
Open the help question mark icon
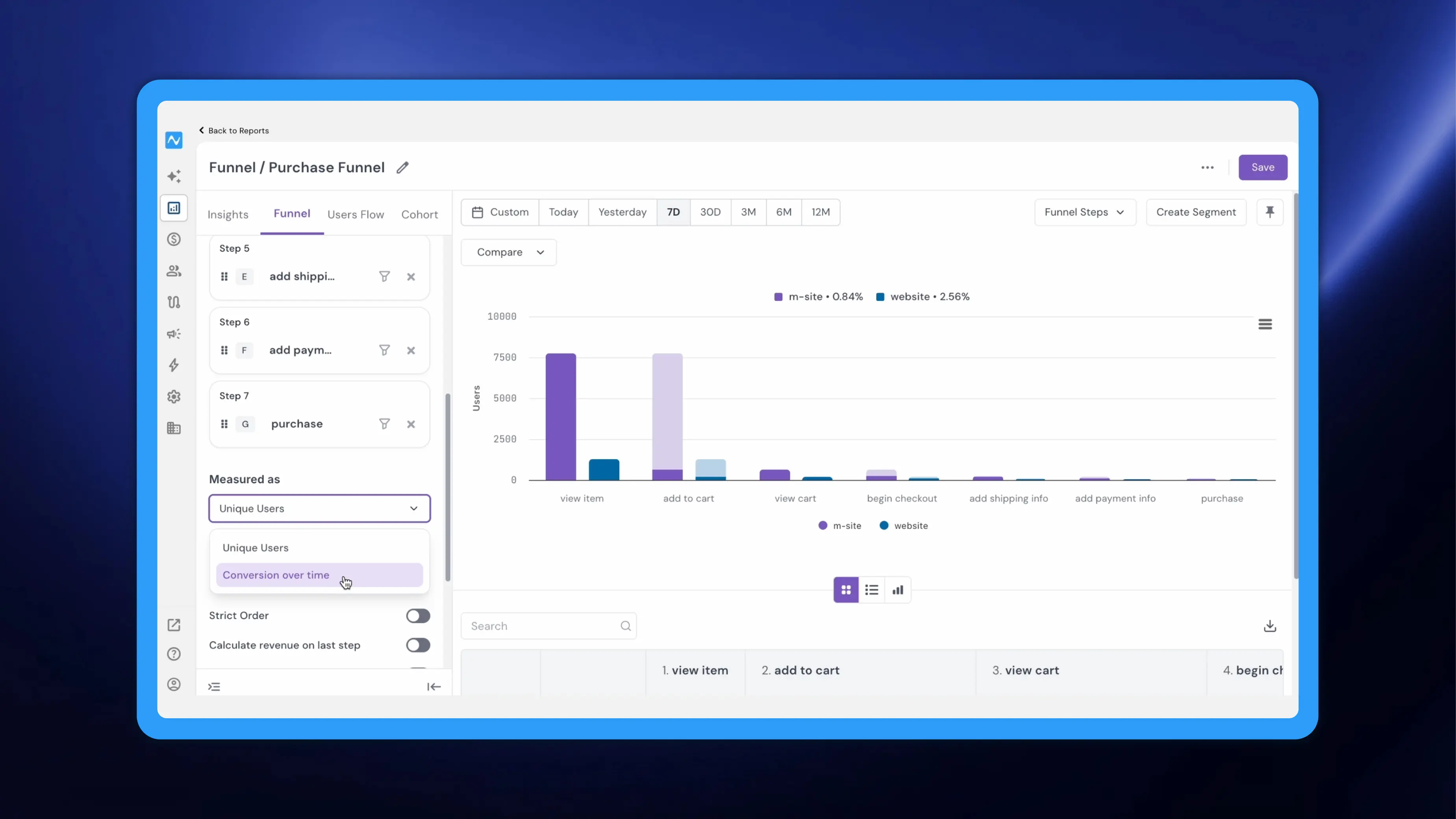(174, 654)
